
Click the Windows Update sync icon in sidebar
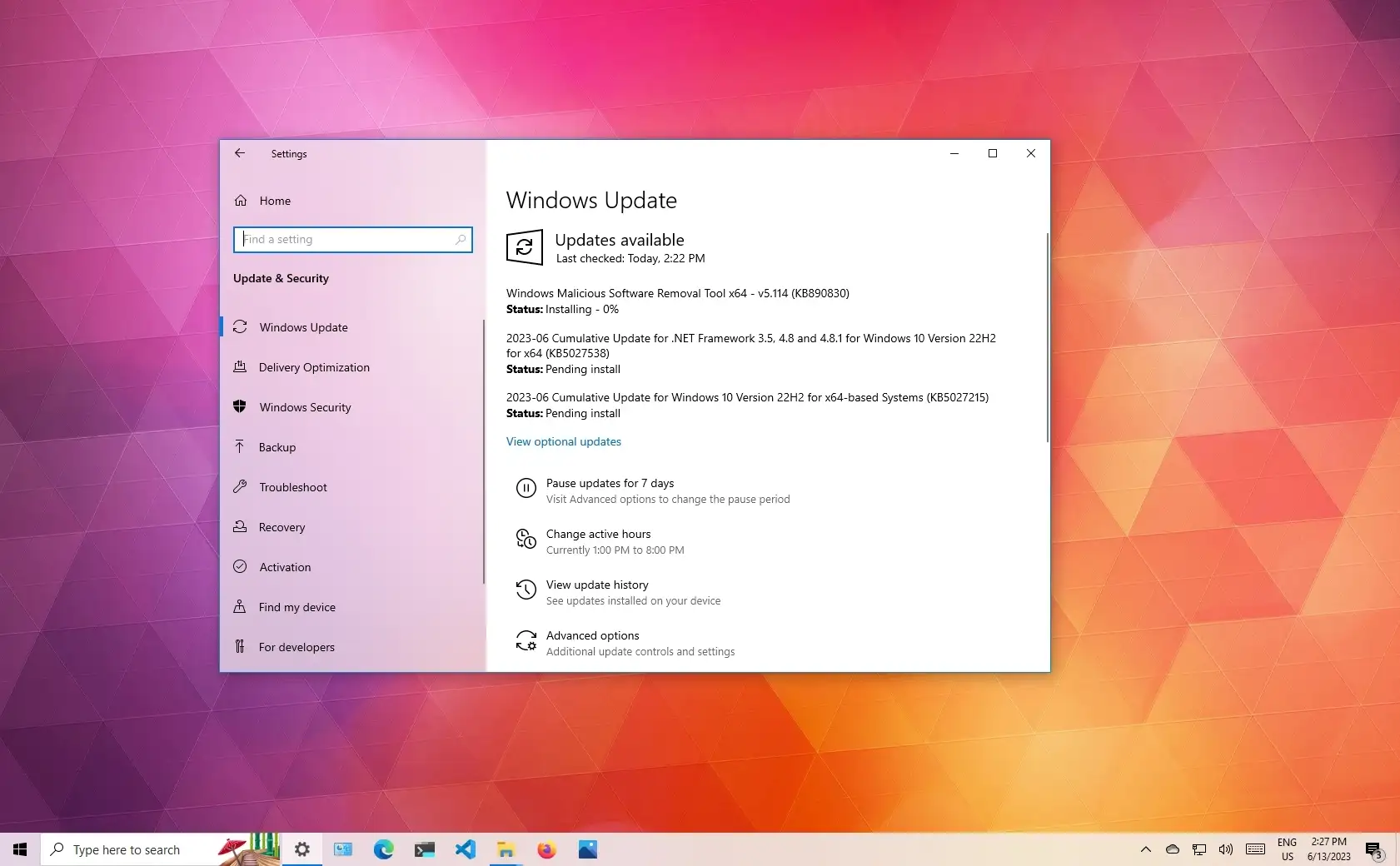point(240,327)
